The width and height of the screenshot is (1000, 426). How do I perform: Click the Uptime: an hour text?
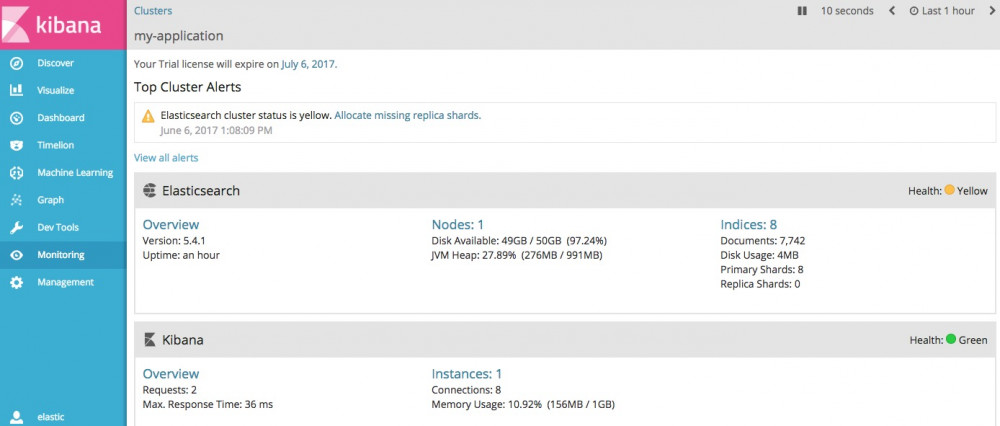181,255
